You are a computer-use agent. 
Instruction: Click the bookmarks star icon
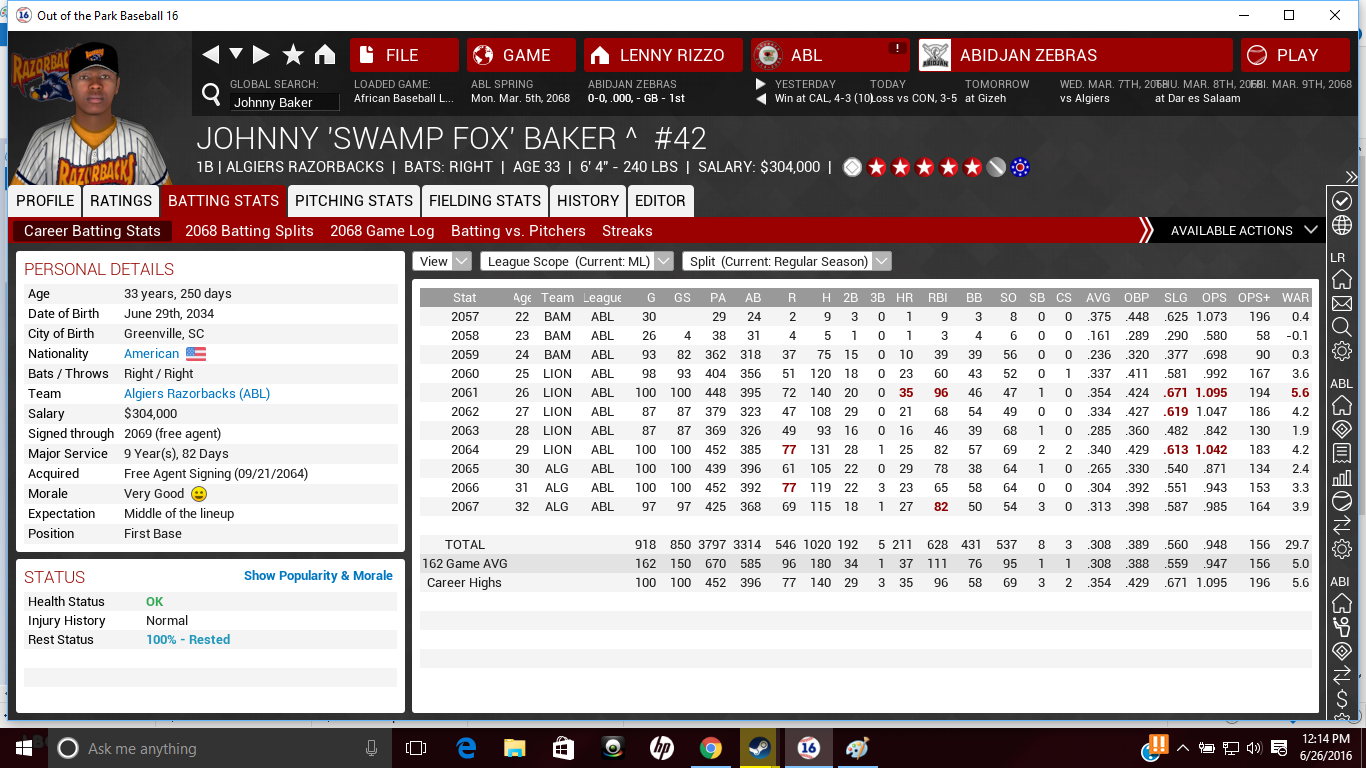click(x=293, y=55)
